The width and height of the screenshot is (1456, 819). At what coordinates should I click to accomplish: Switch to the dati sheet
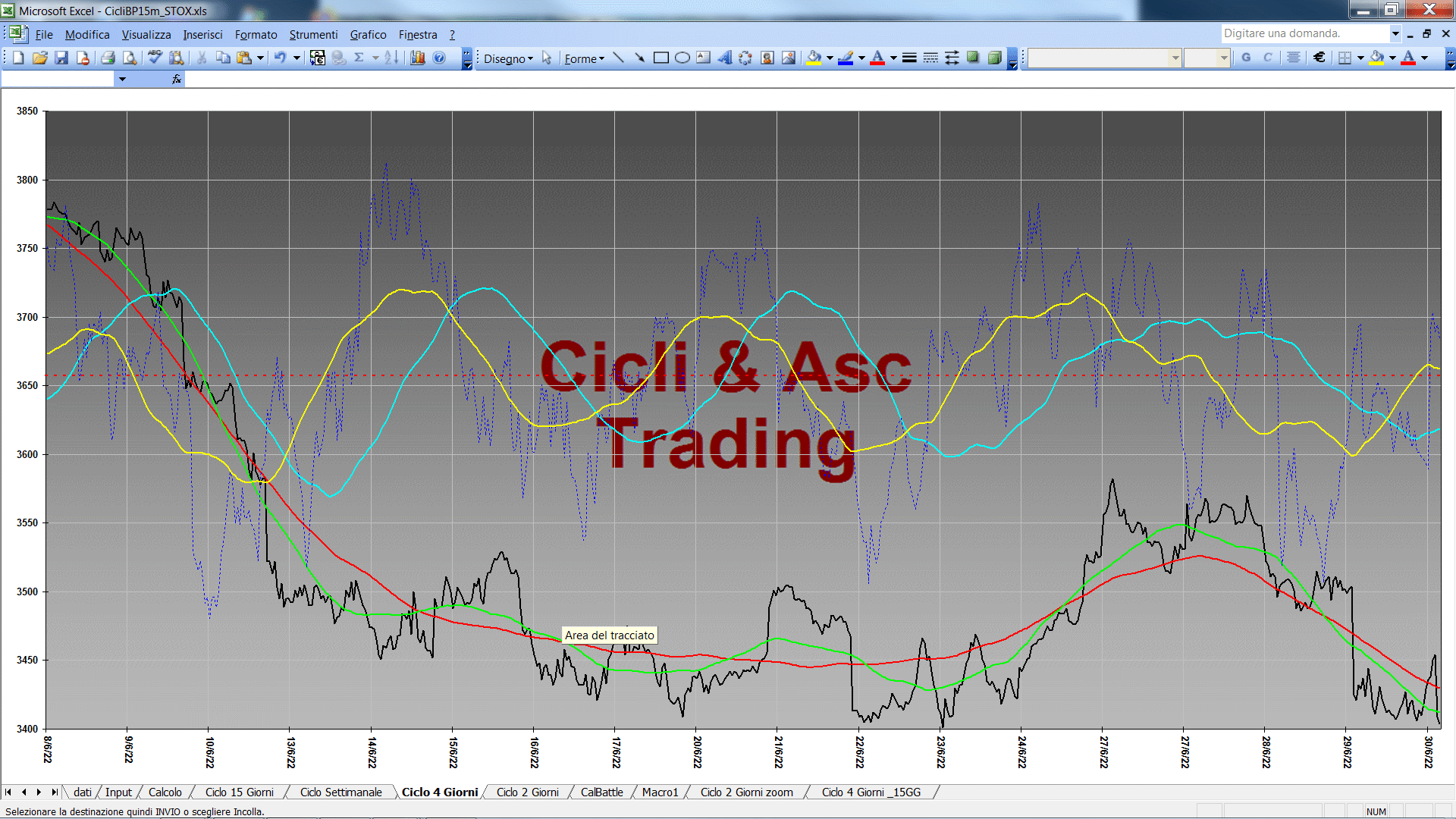point(83,792)
